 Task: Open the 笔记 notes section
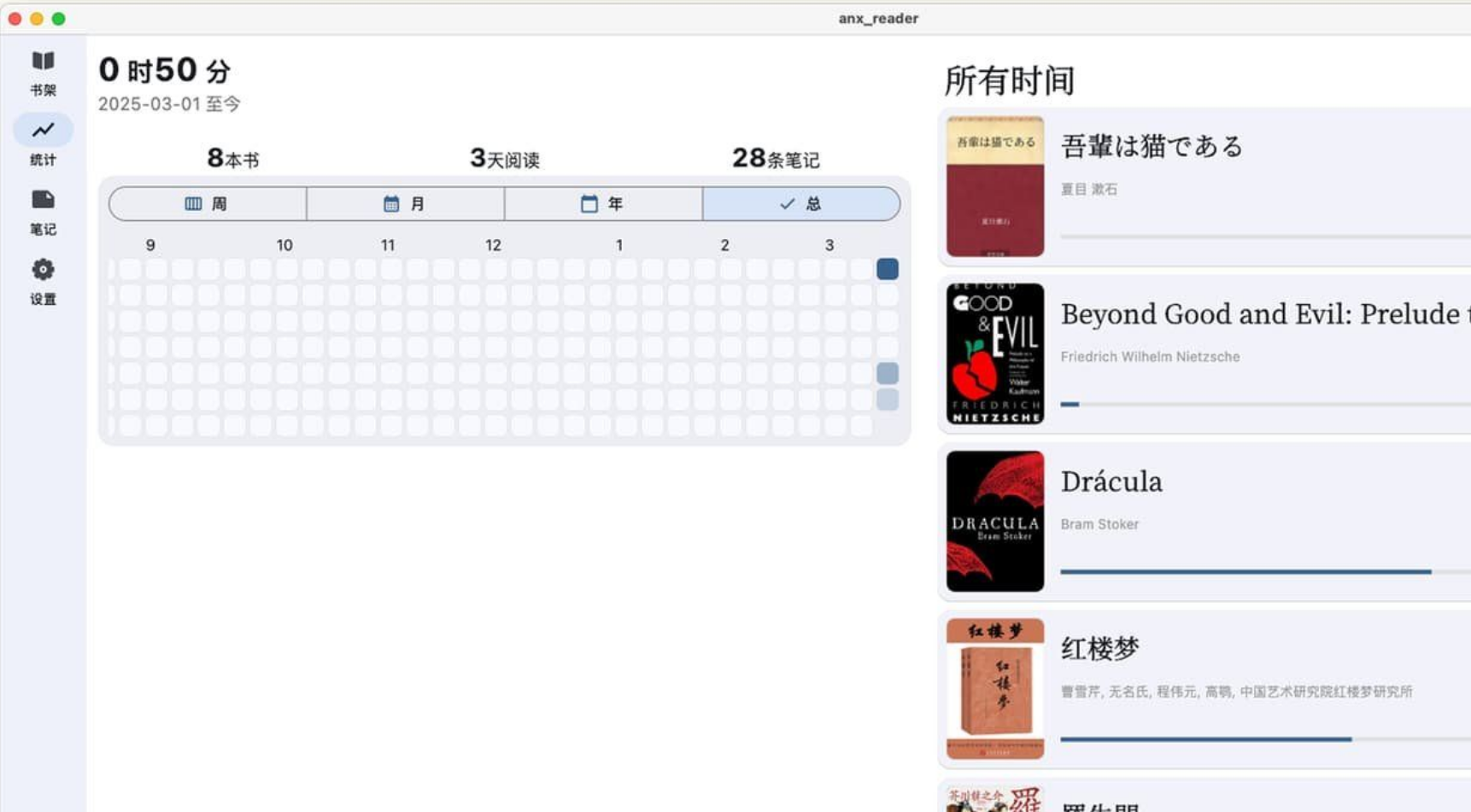pos(44,212)
